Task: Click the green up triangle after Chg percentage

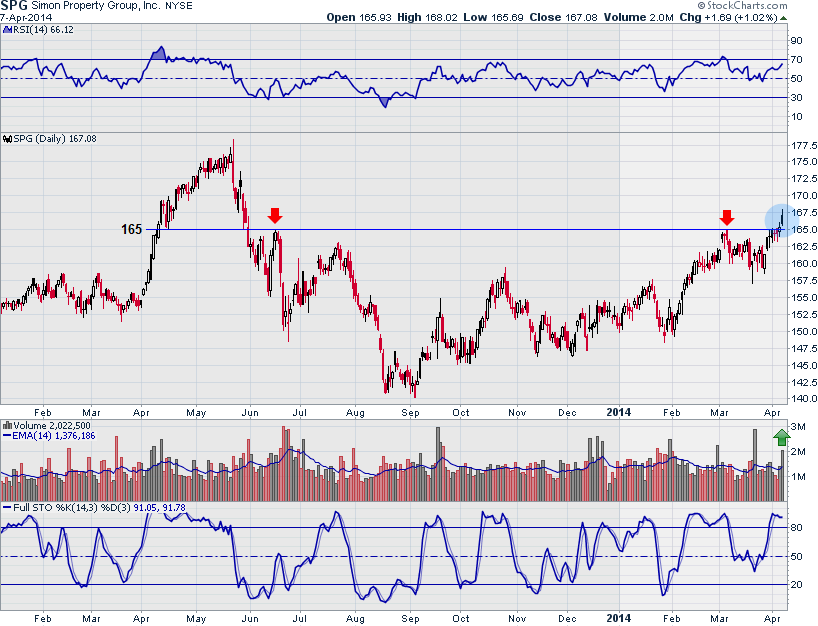Action: 784,18
